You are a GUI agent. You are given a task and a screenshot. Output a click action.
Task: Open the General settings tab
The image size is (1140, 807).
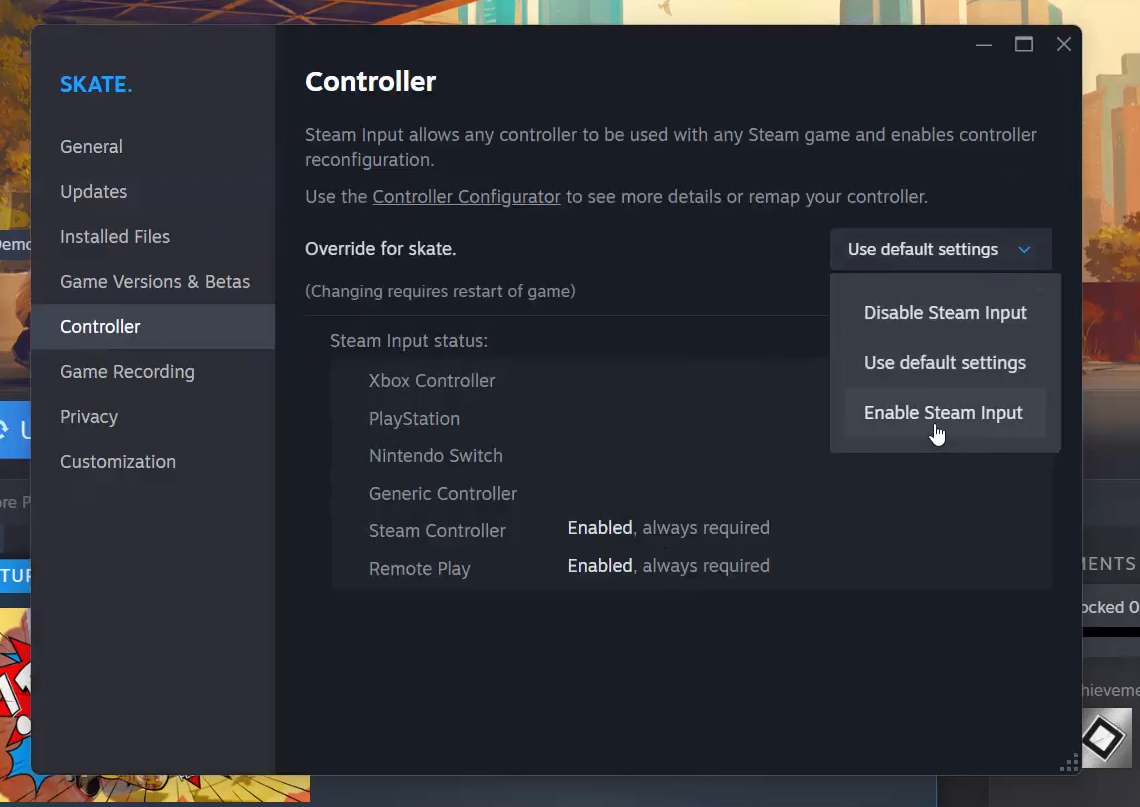[x=91, y=147]
